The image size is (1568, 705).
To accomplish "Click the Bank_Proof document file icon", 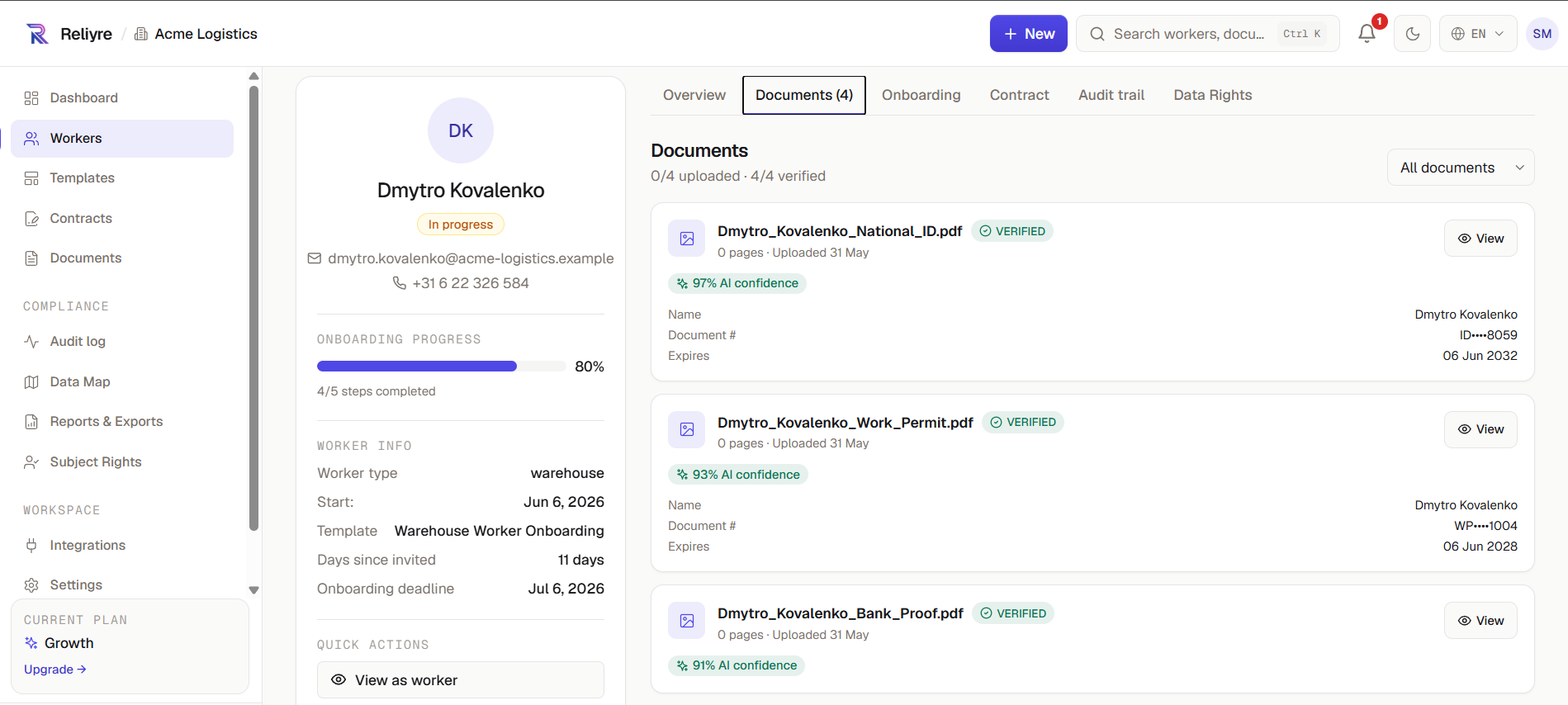I will pyautogui.click(x=687, y=621).
